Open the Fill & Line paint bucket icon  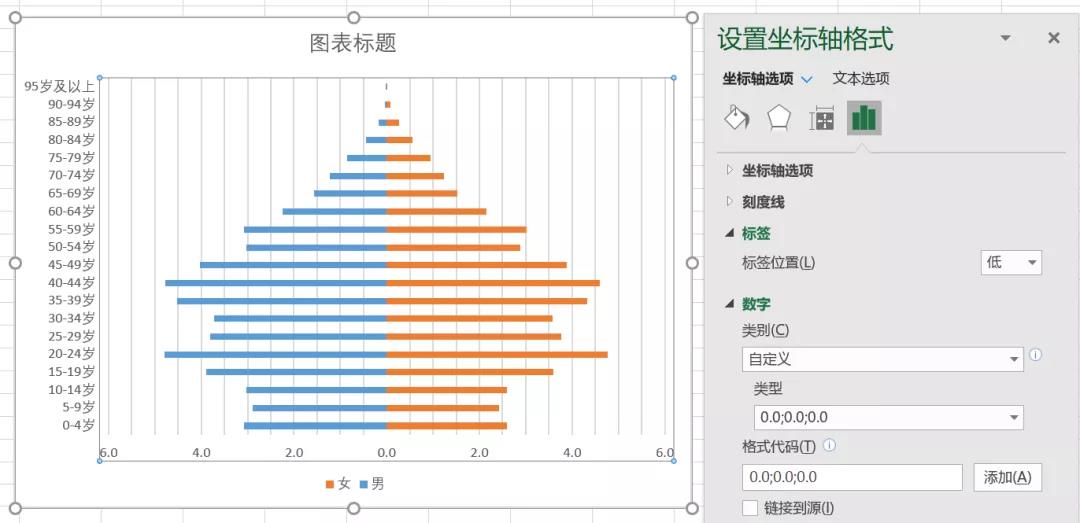[x=737, y=118]
